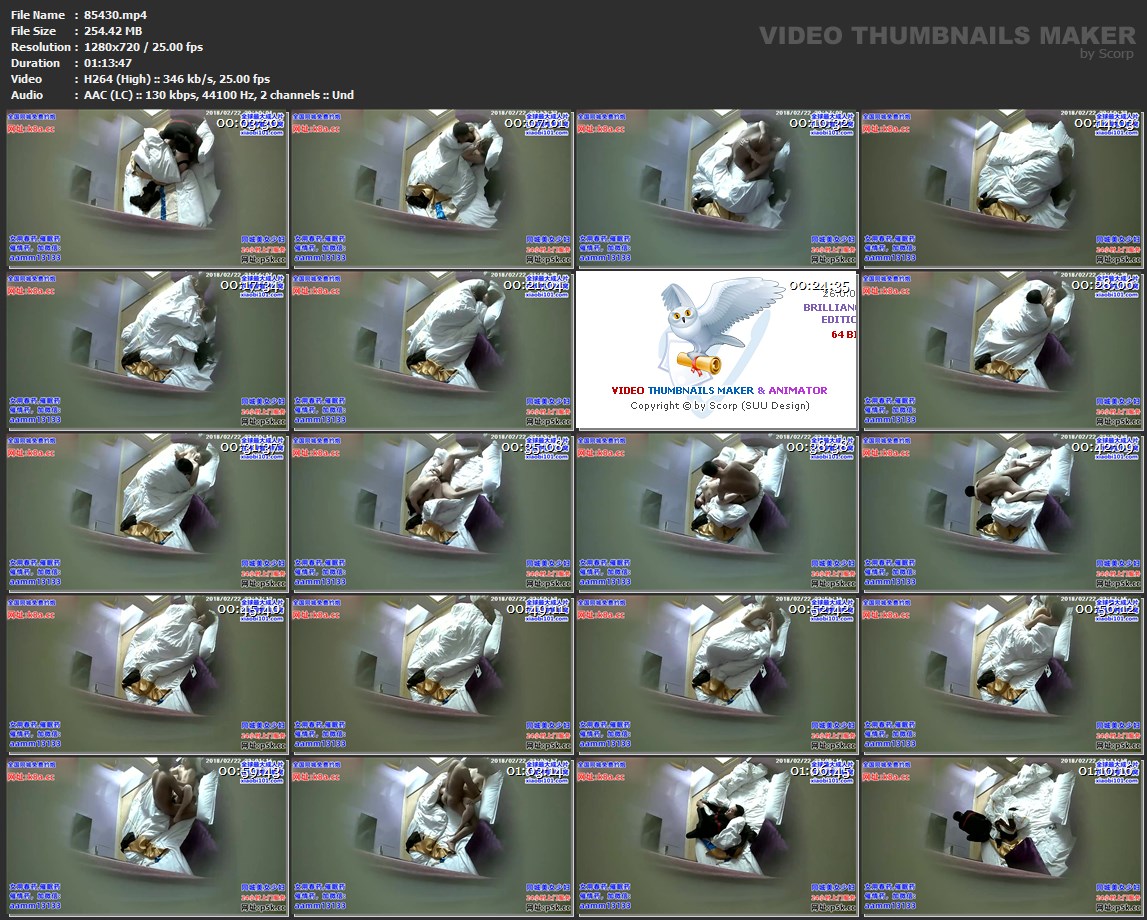Select the thumbnail stamped 00:49:11

point(431,674)
